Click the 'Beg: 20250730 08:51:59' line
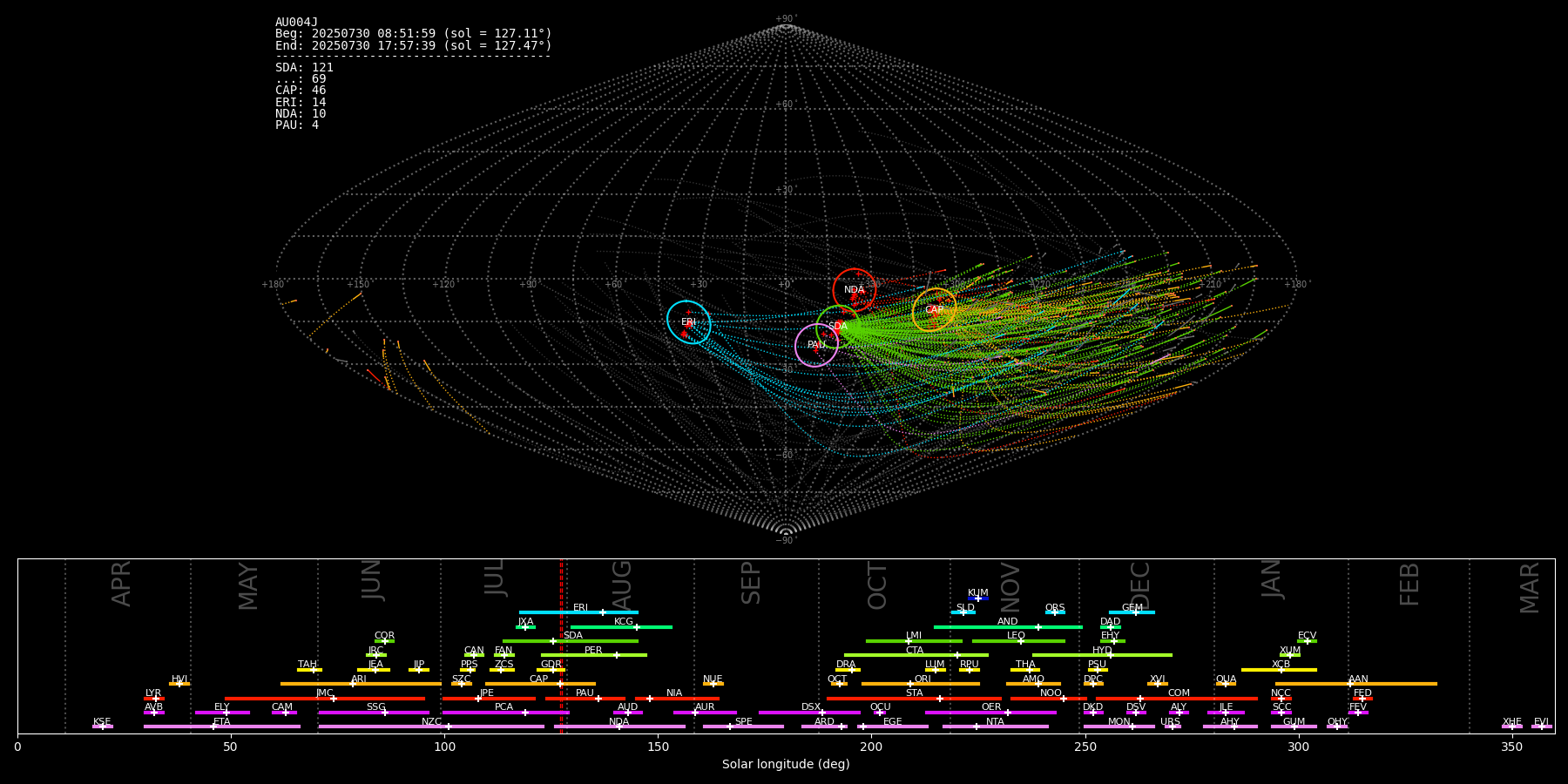The width and height of the screenshot is (1568, 784). [414, 34]
